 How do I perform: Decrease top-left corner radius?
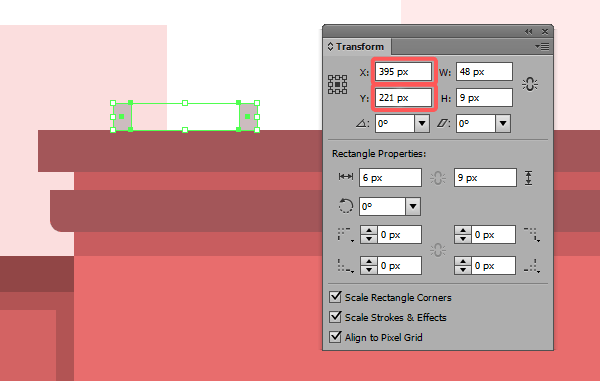[369, 239]
